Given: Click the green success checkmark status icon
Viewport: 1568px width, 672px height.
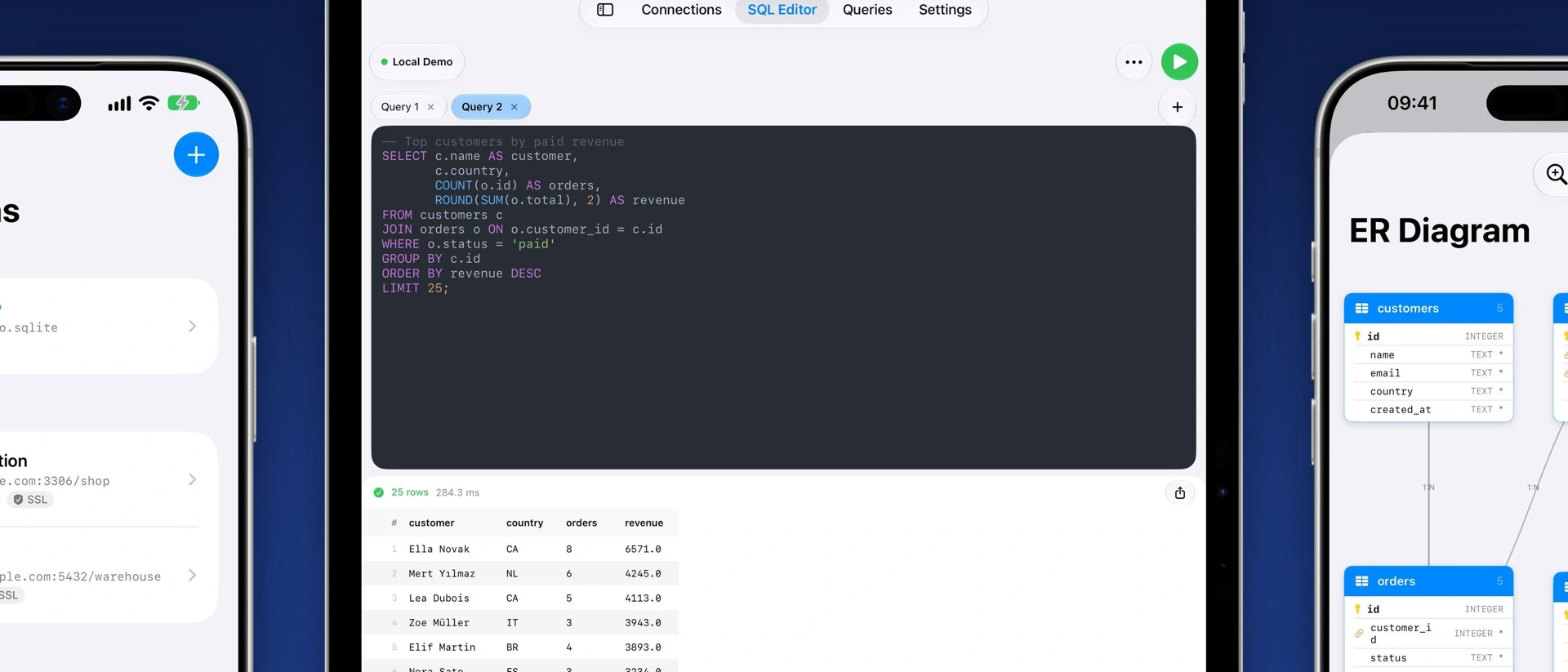Looking at the screenshot, I should click(x=379, y=492).
